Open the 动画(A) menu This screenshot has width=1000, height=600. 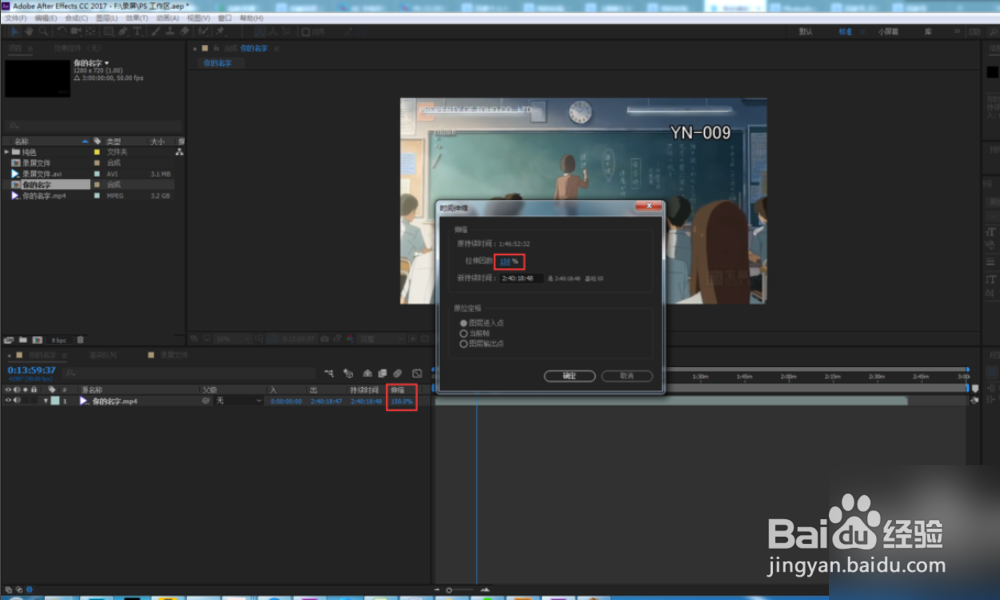(167, 18)
